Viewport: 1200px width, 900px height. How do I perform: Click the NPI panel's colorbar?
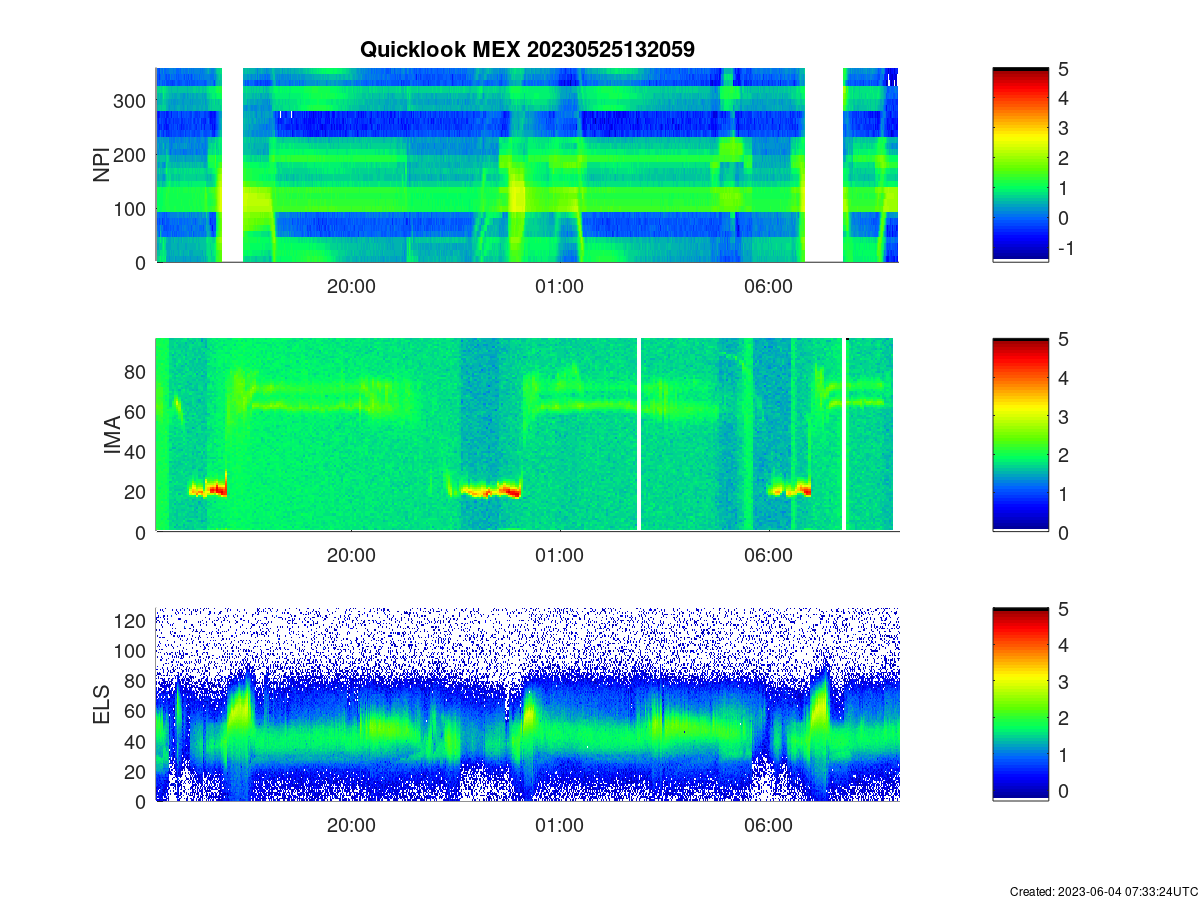point(1020,165)
